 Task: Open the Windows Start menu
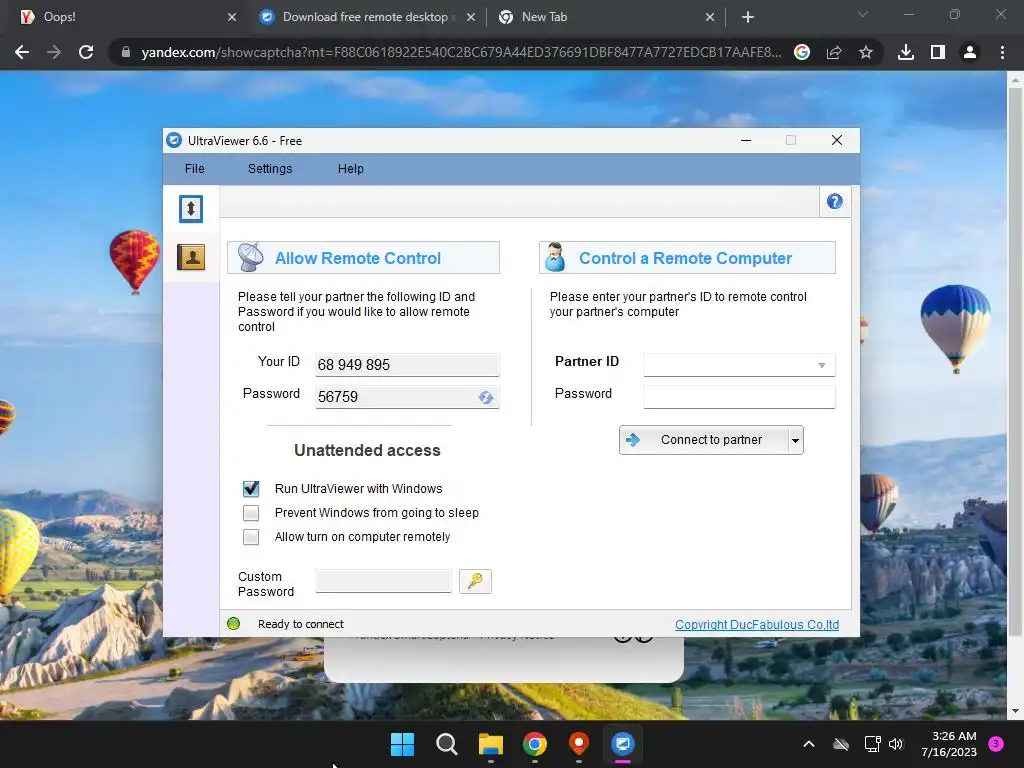click(x=402, y=744)
